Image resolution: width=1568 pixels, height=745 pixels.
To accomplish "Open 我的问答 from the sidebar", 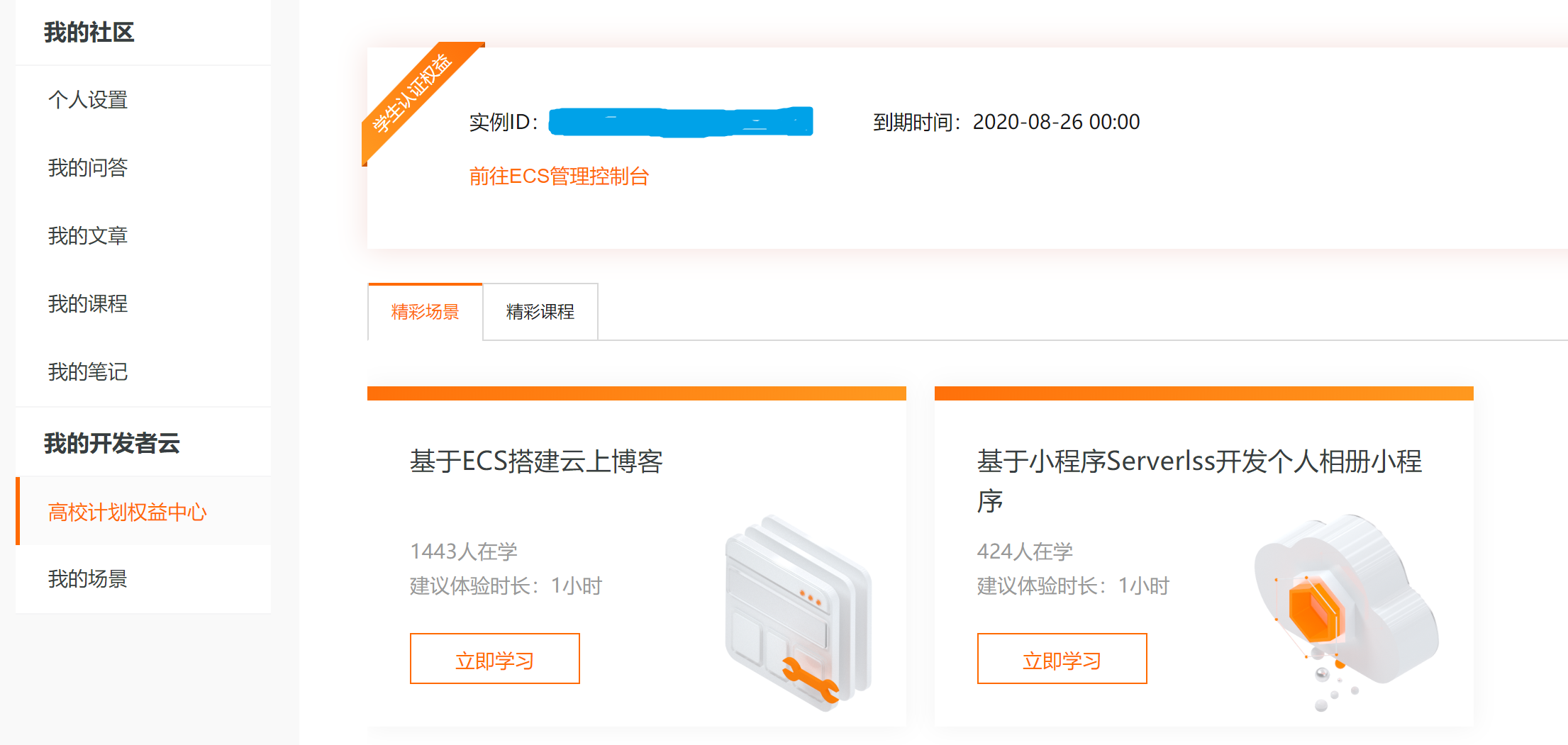I will (x=86, y=169).
